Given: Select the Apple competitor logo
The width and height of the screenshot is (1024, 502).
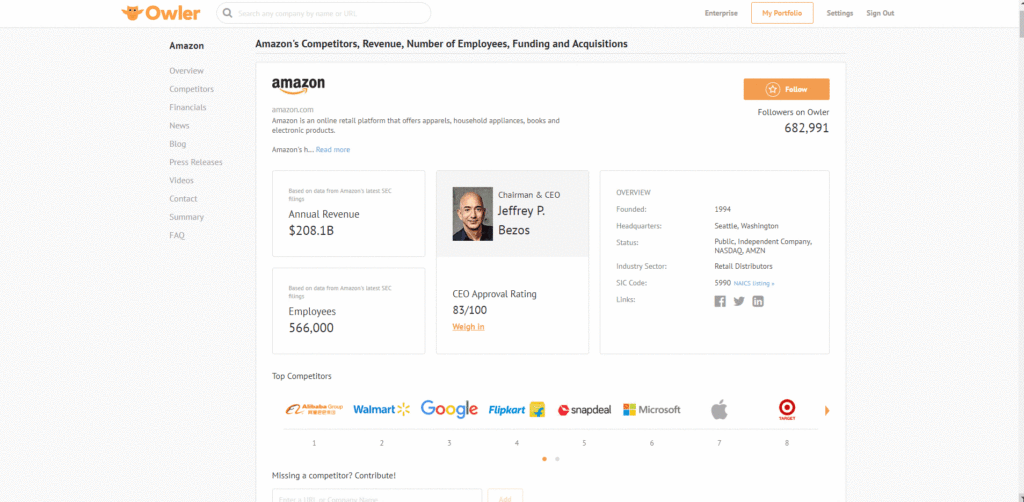Looking at the screenshot, I should tap(719, 409).
